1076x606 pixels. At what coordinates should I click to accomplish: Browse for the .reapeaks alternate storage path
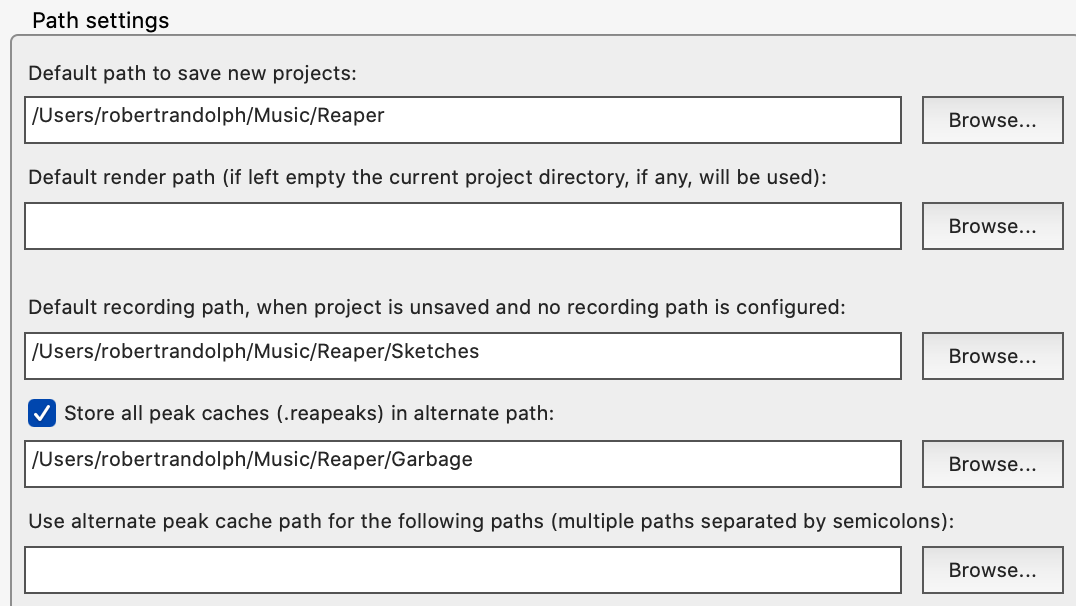pos(992,464)
